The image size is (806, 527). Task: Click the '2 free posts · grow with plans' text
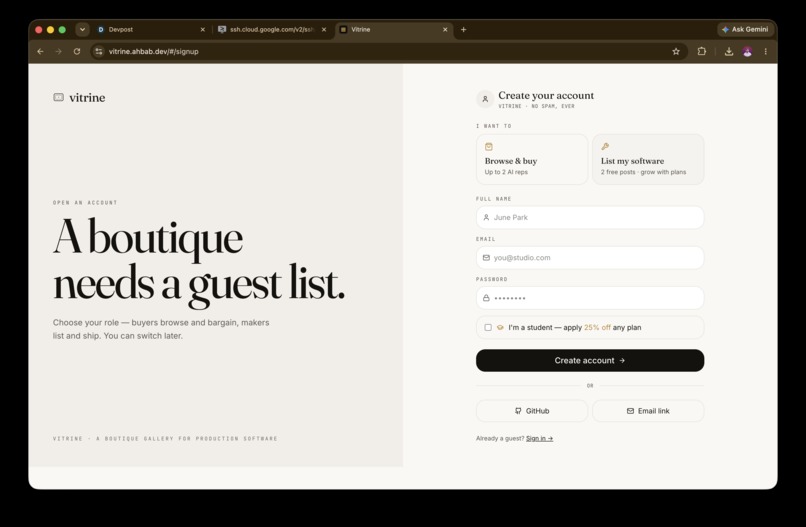pyautogui.click(x=644, y=172)
